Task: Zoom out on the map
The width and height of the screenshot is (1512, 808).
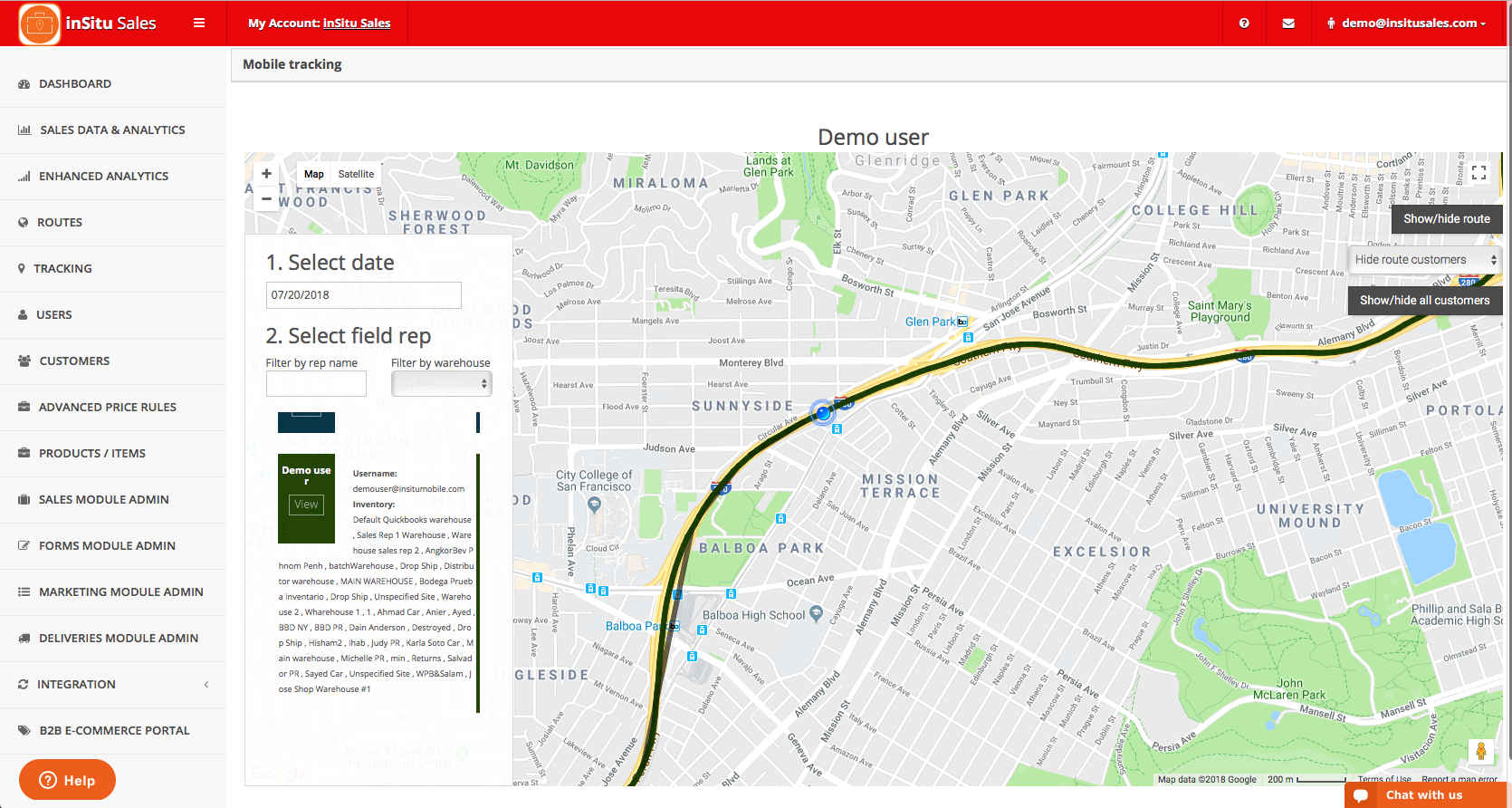Action: point(266,198)
